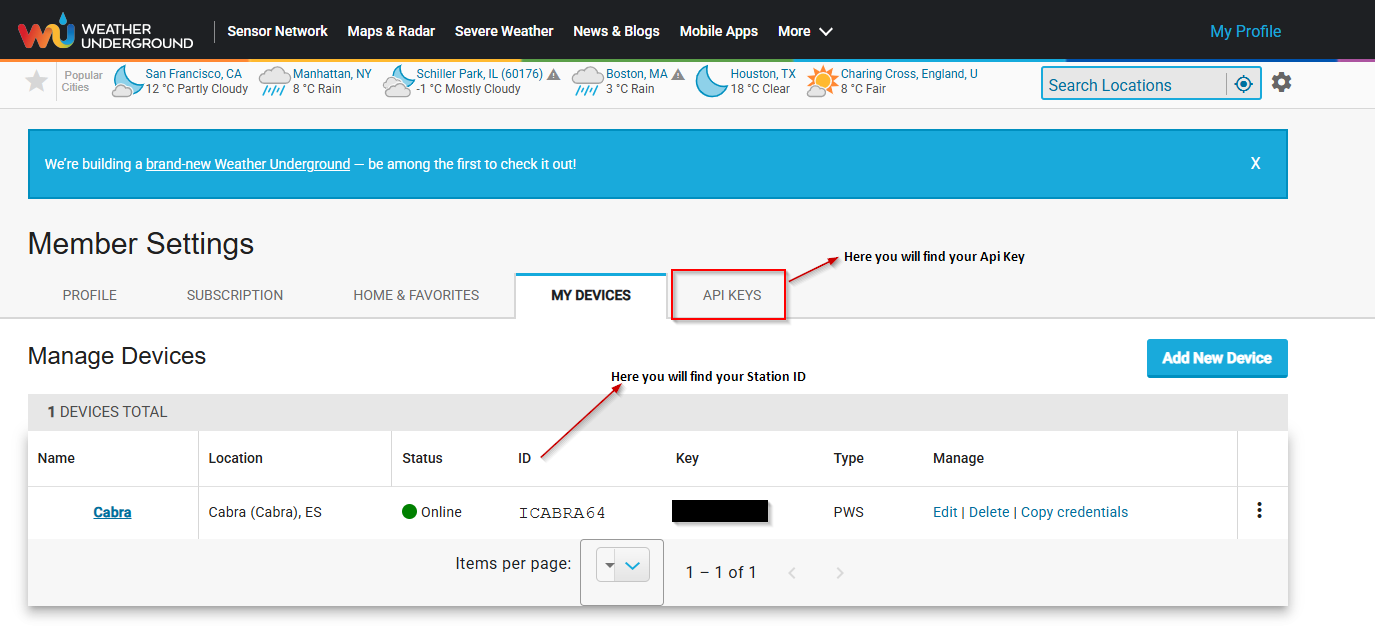The height and width of the screenshot is (630, 1375).
Task: Click the My Profile link
Action: (x=1245, y=31)
